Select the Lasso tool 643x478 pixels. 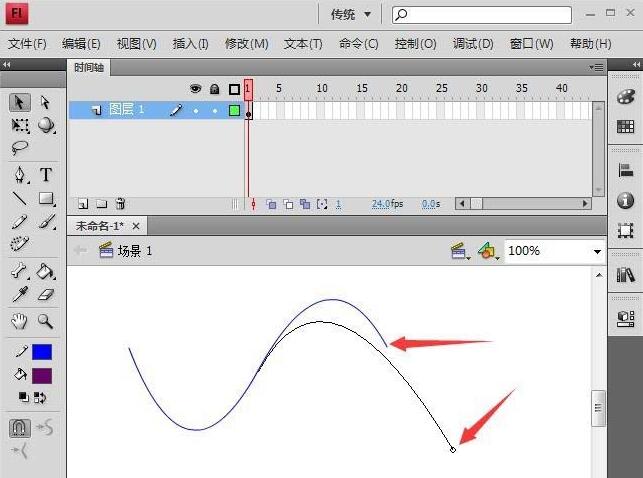tap(20, 148)
